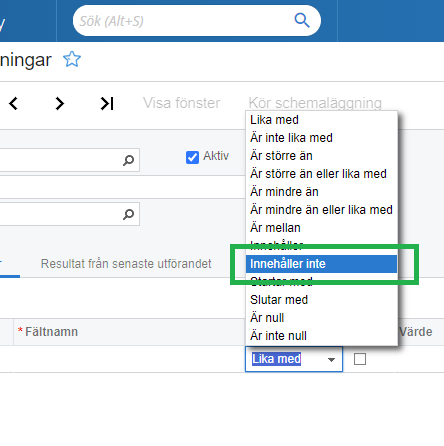Click Visa fönster button

[182, 103]
